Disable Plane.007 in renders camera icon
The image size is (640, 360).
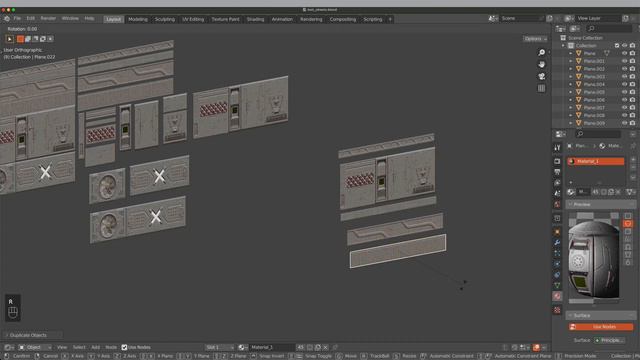[x=632, y=108]
